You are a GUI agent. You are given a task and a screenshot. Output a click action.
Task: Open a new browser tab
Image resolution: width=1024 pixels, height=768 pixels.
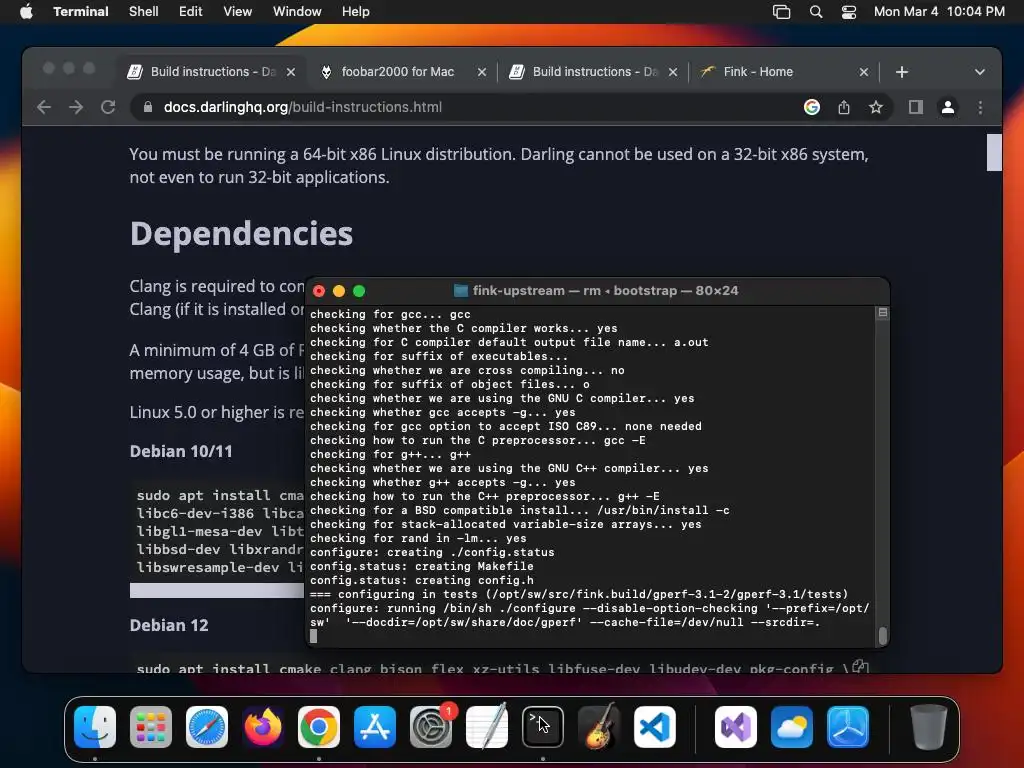tap(902, 72)
